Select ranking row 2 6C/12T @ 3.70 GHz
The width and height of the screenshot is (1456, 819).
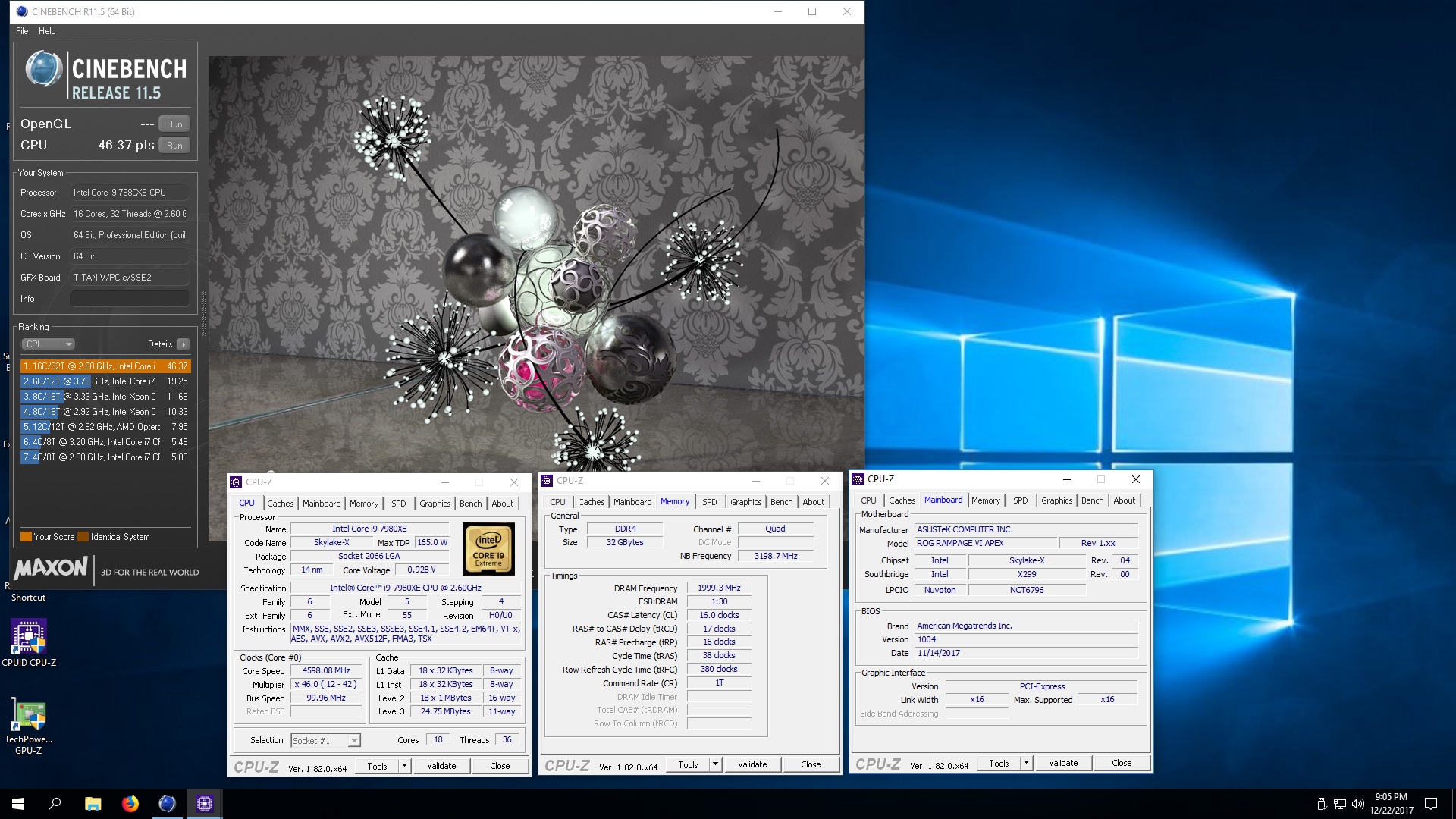click(x=105, y=381)
